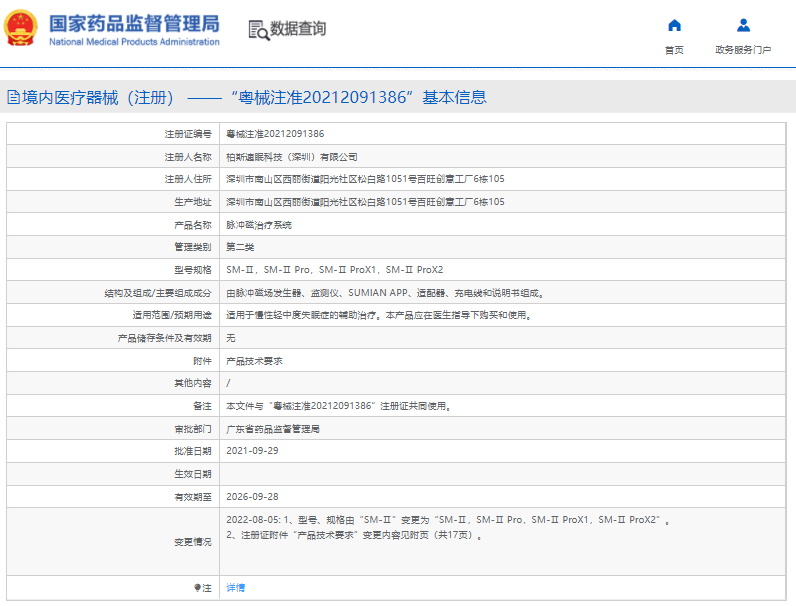This screenshot has width=796, height=606.
Task: Click composition text 由脉冲磁场发生器、监测仪
Action: pos(384,293)
